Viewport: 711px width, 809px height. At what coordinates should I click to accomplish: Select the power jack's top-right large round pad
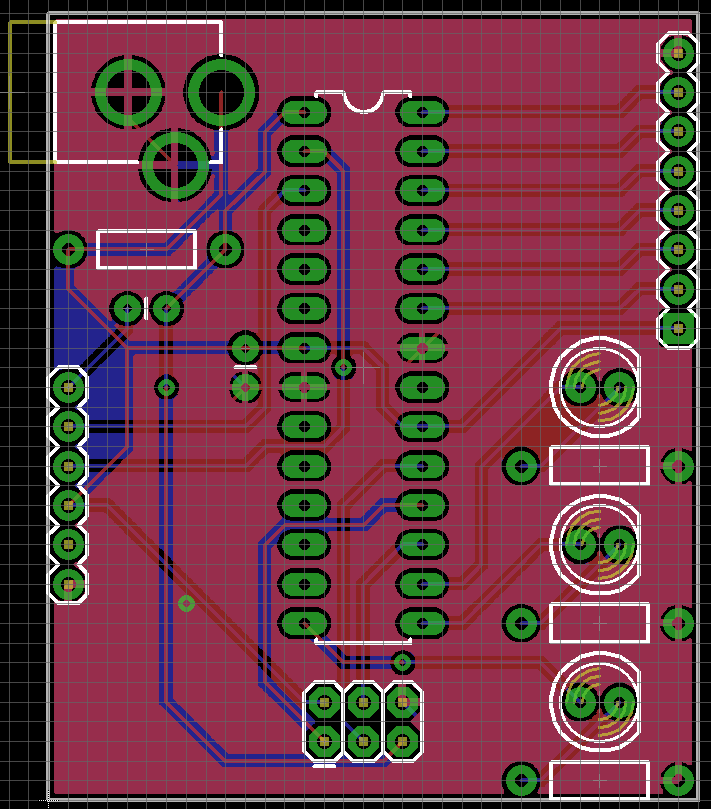tap(221, 92)
